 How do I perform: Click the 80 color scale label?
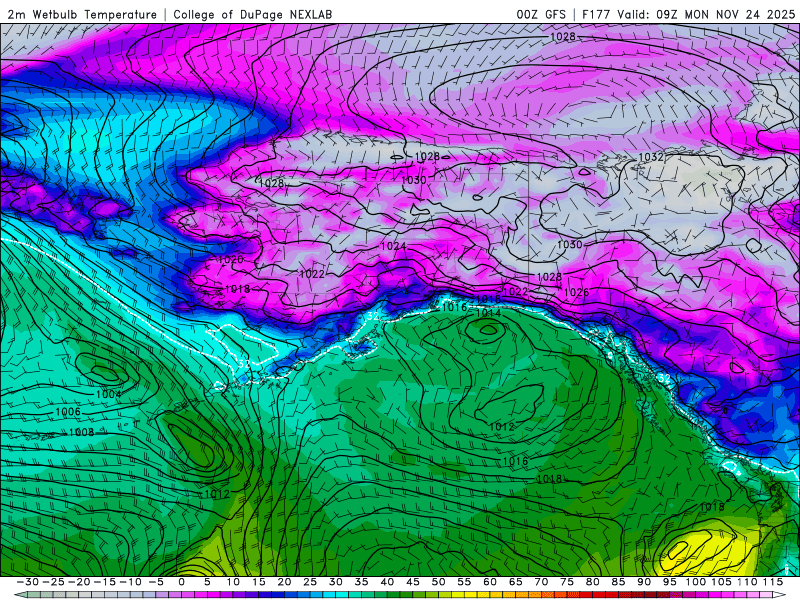click(x=592, y=582)
